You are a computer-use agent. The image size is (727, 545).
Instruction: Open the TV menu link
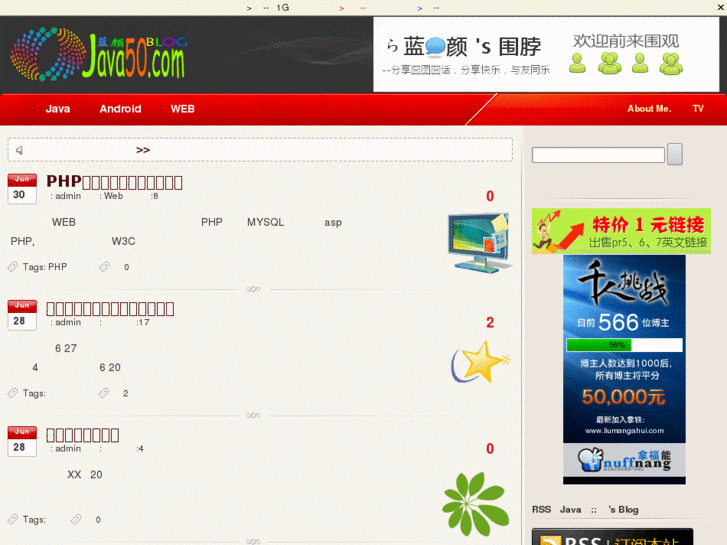coord(698,109)
